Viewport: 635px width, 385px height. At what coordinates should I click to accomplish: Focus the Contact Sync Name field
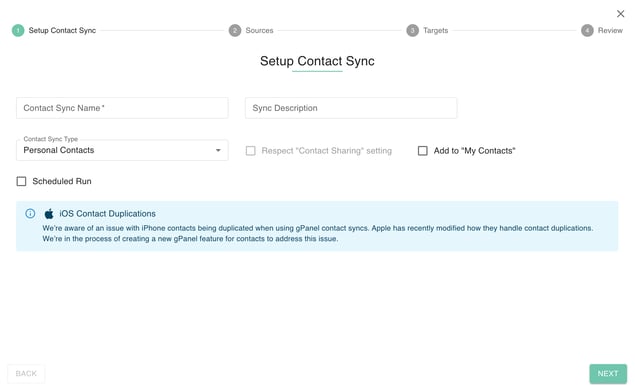122,108
